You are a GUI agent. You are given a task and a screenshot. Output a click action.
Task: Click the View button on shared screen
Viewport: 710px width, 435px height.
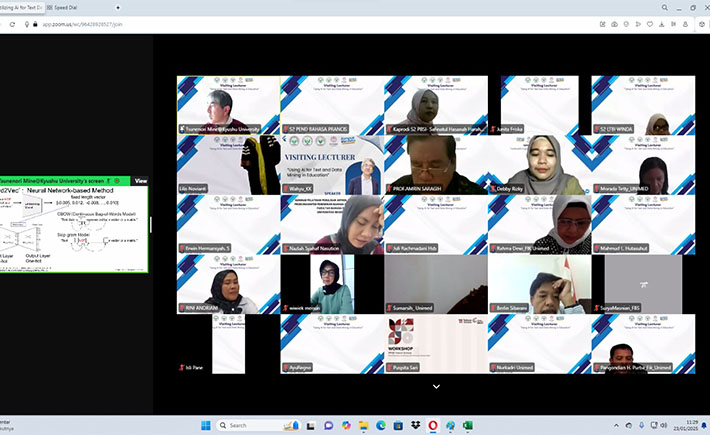[x=141, y=181]
